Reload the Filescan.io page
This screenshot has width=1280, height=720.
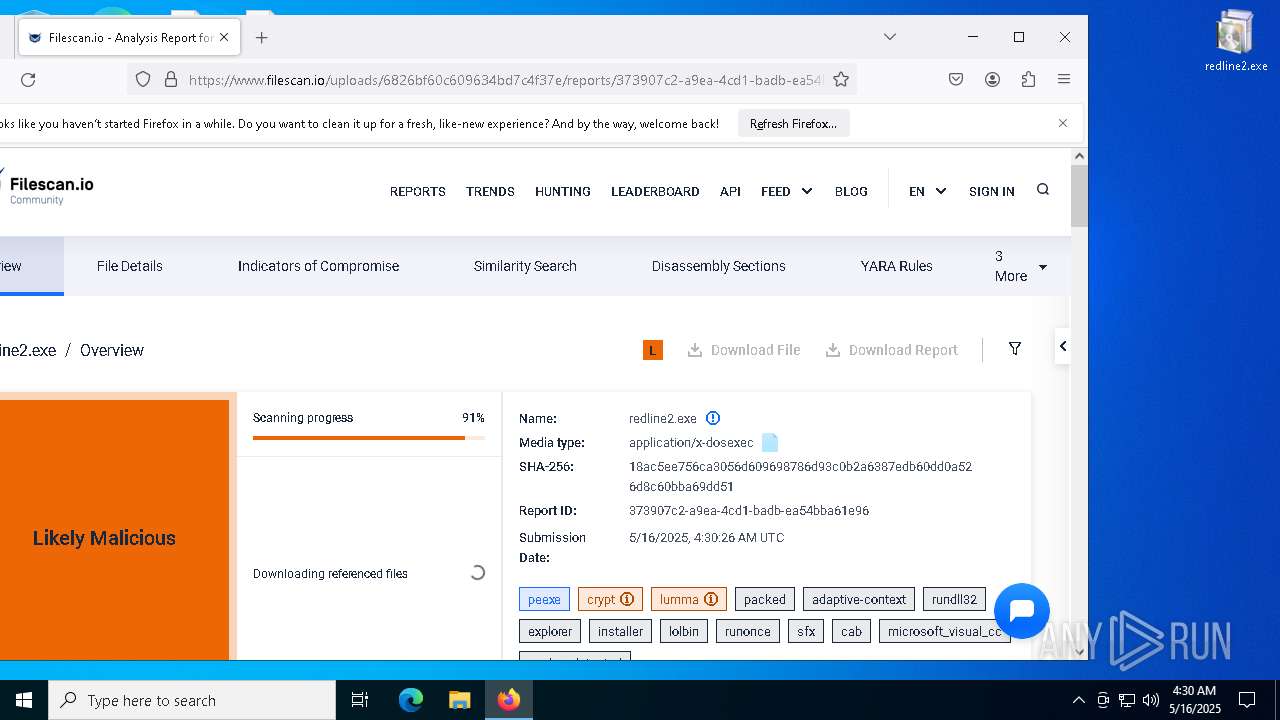[28, 79]
